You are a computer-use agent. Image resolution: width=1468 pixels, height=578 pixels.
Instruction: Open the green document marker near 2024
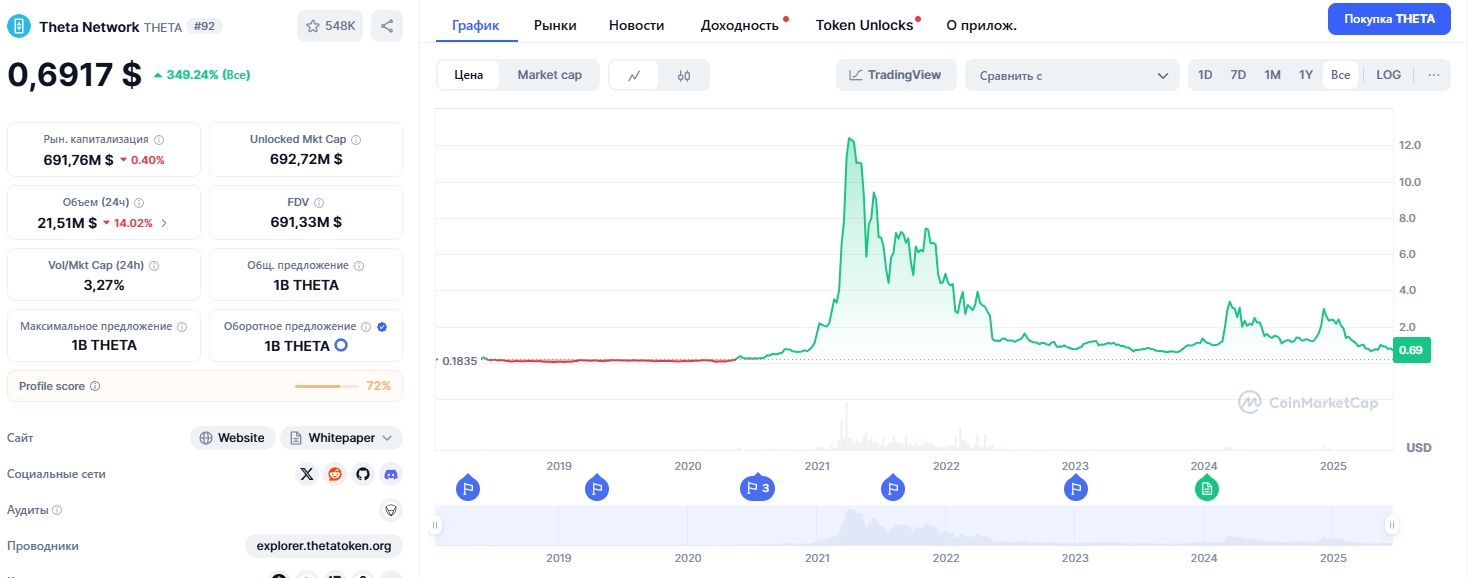pos(1207,488)
